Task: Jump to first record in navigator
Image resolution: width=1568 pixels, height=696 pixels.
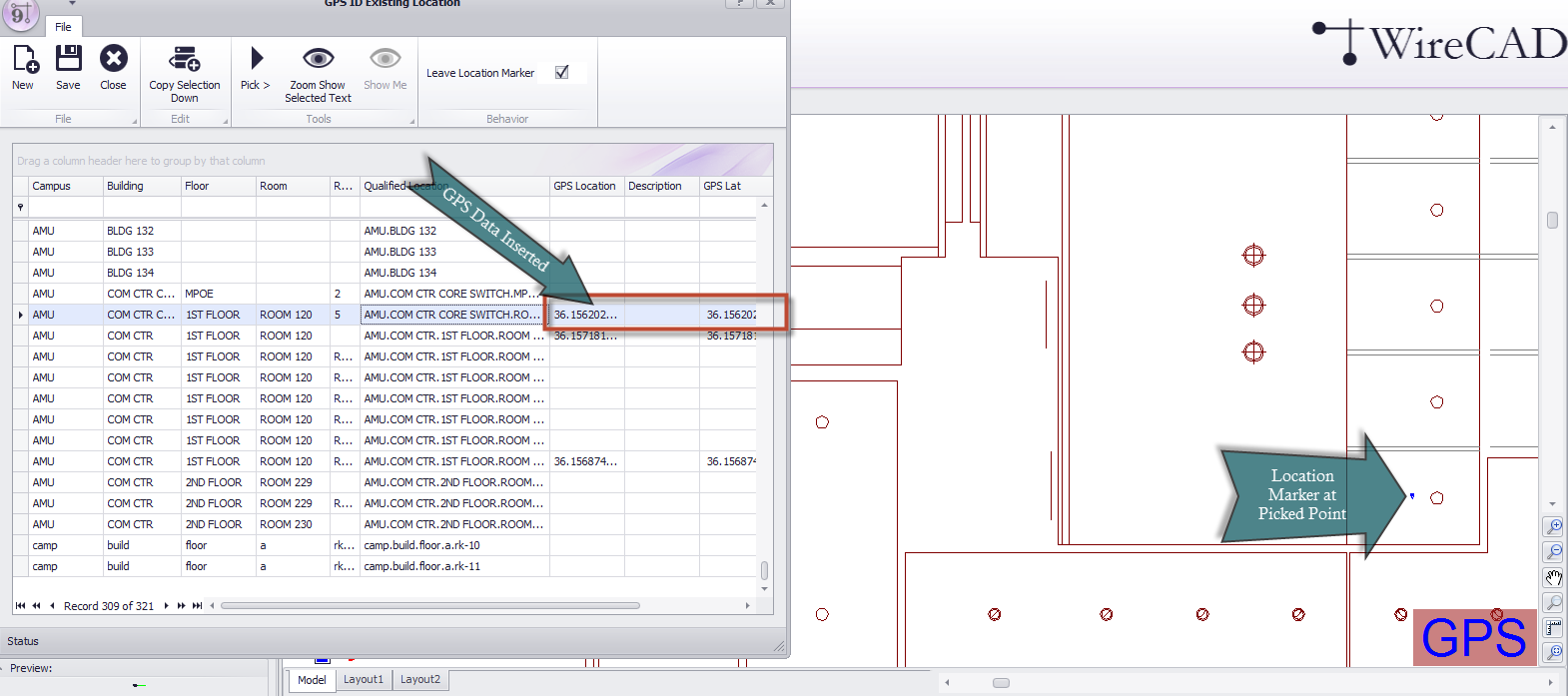Action: click(20, 605)
